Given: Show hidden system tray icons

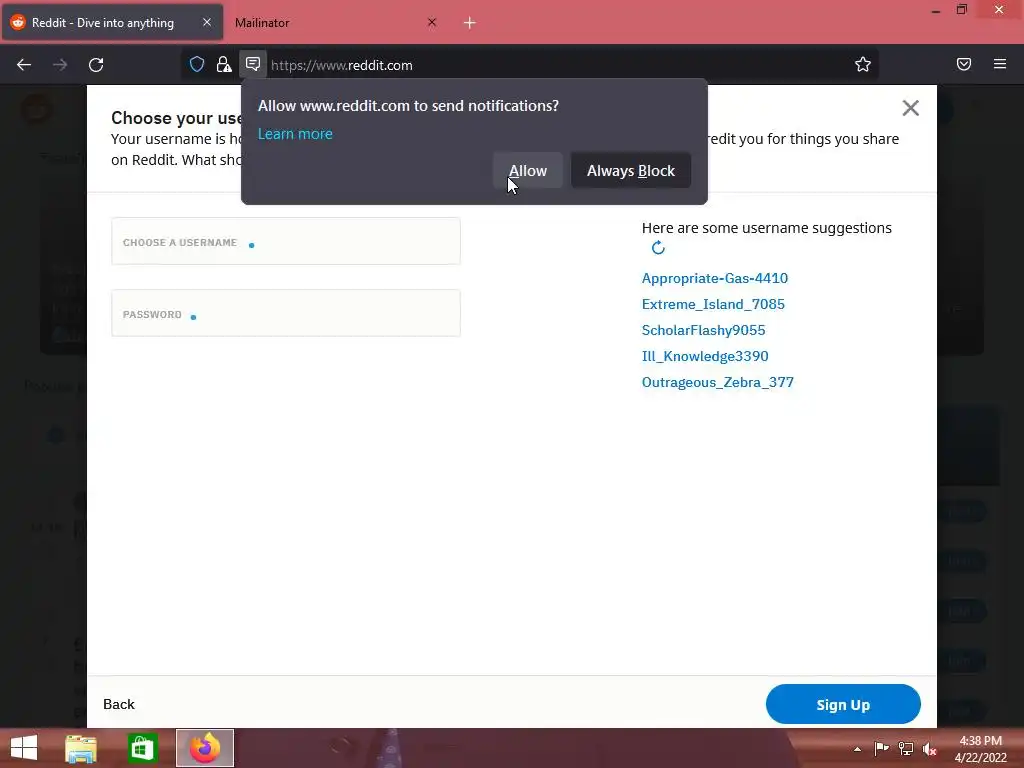Looking at the screenshot, I should tap(857, 749).
